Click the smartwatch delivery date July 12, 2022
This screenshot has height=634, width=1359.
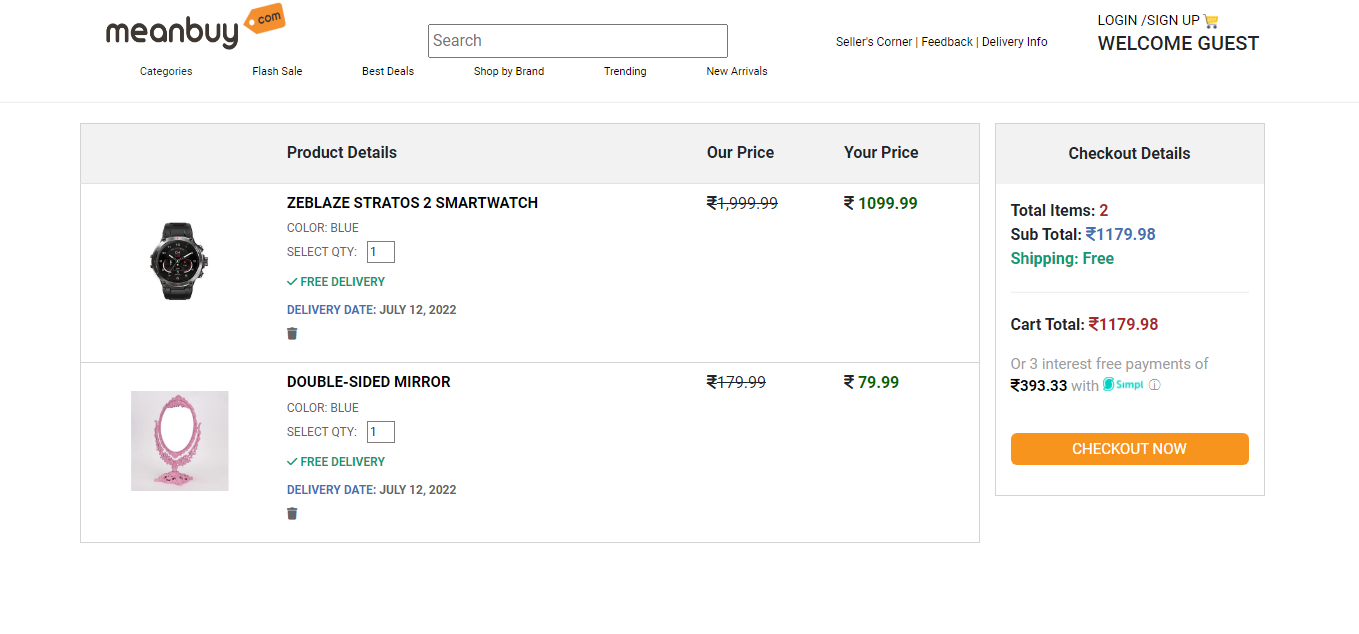click(x=372, y=310)
